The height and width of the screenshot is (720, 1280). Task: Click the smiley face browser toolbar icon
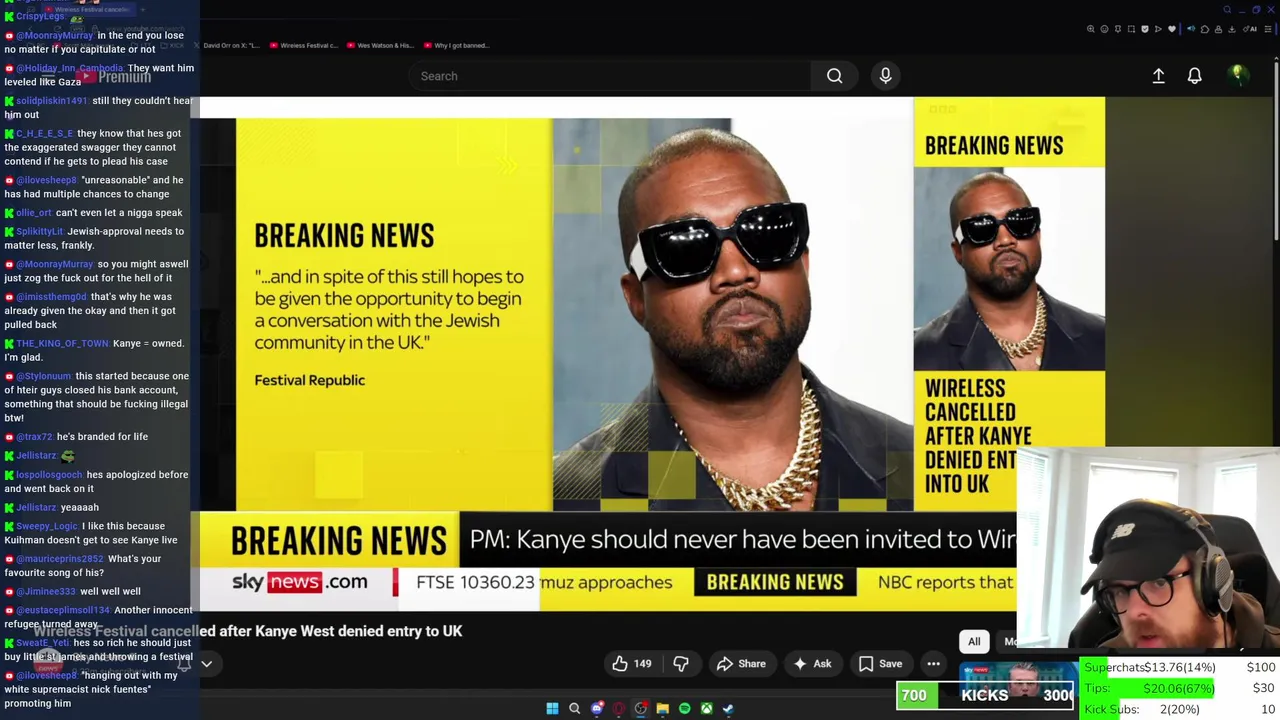click(1104, 29)
